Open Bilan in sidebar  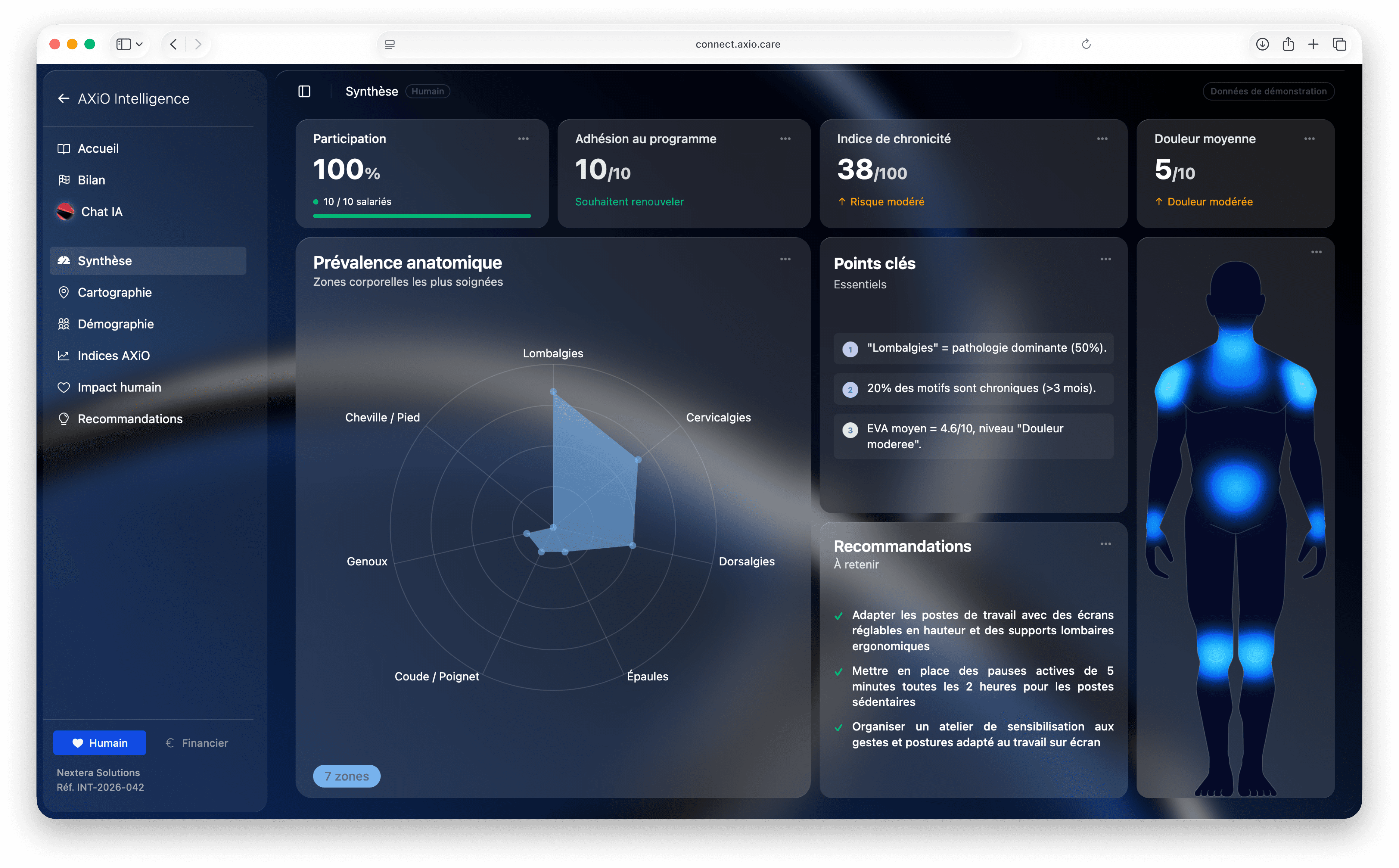pyautogui.click(x=91, y=180)
